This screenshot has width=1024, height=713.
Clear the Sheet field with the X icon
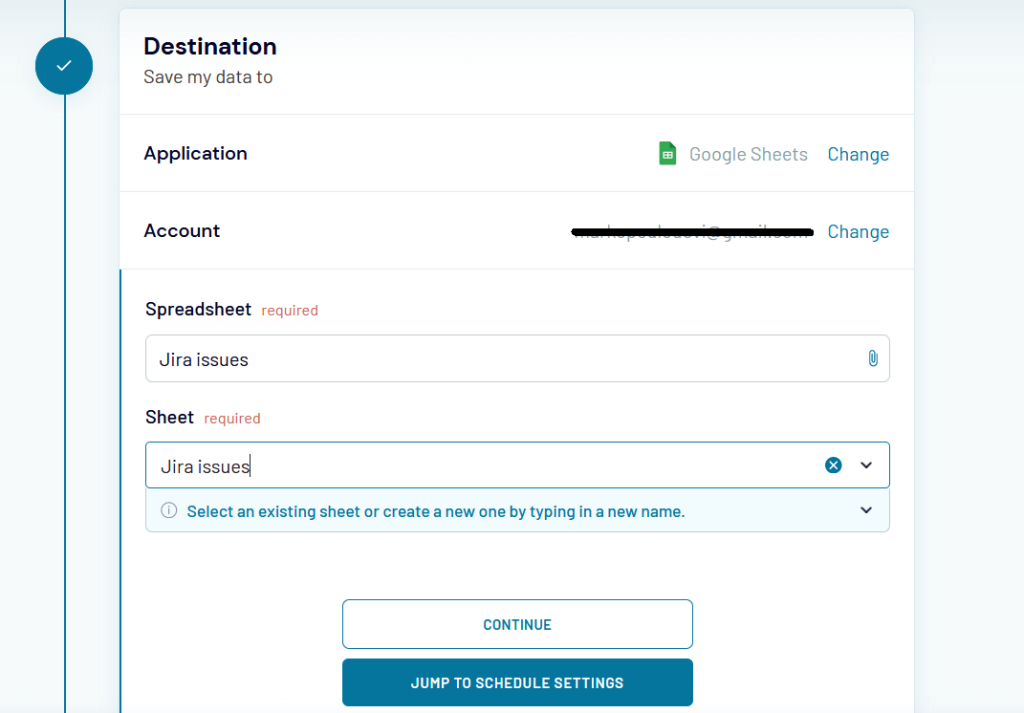[833, 465]
